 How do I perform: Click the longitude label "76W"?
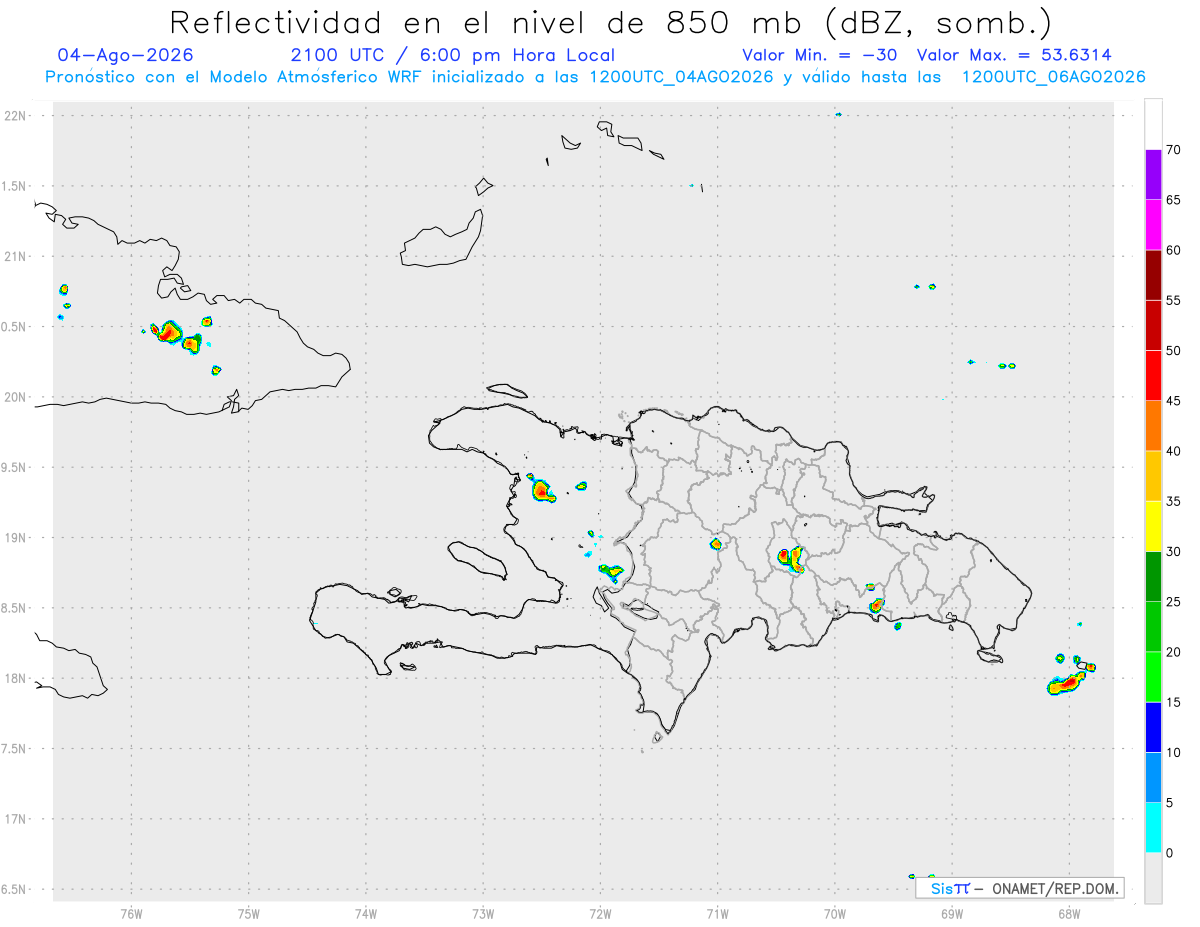[131, 913]
